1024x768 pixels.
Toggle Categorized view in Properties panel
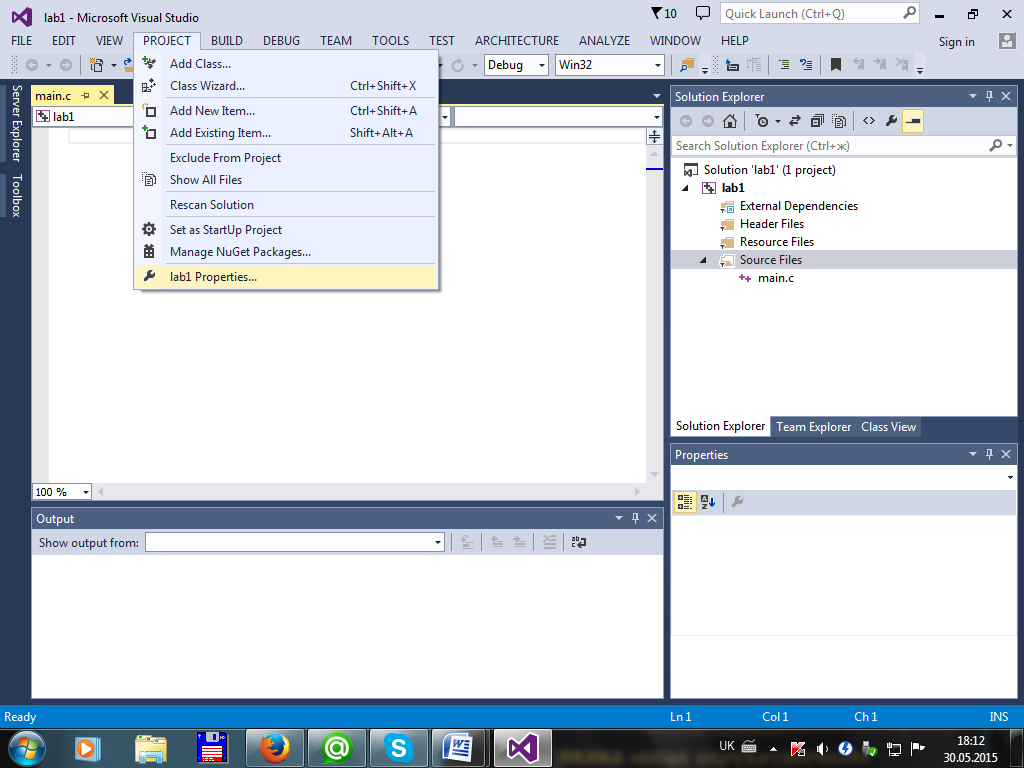click(x=684, y=502)
